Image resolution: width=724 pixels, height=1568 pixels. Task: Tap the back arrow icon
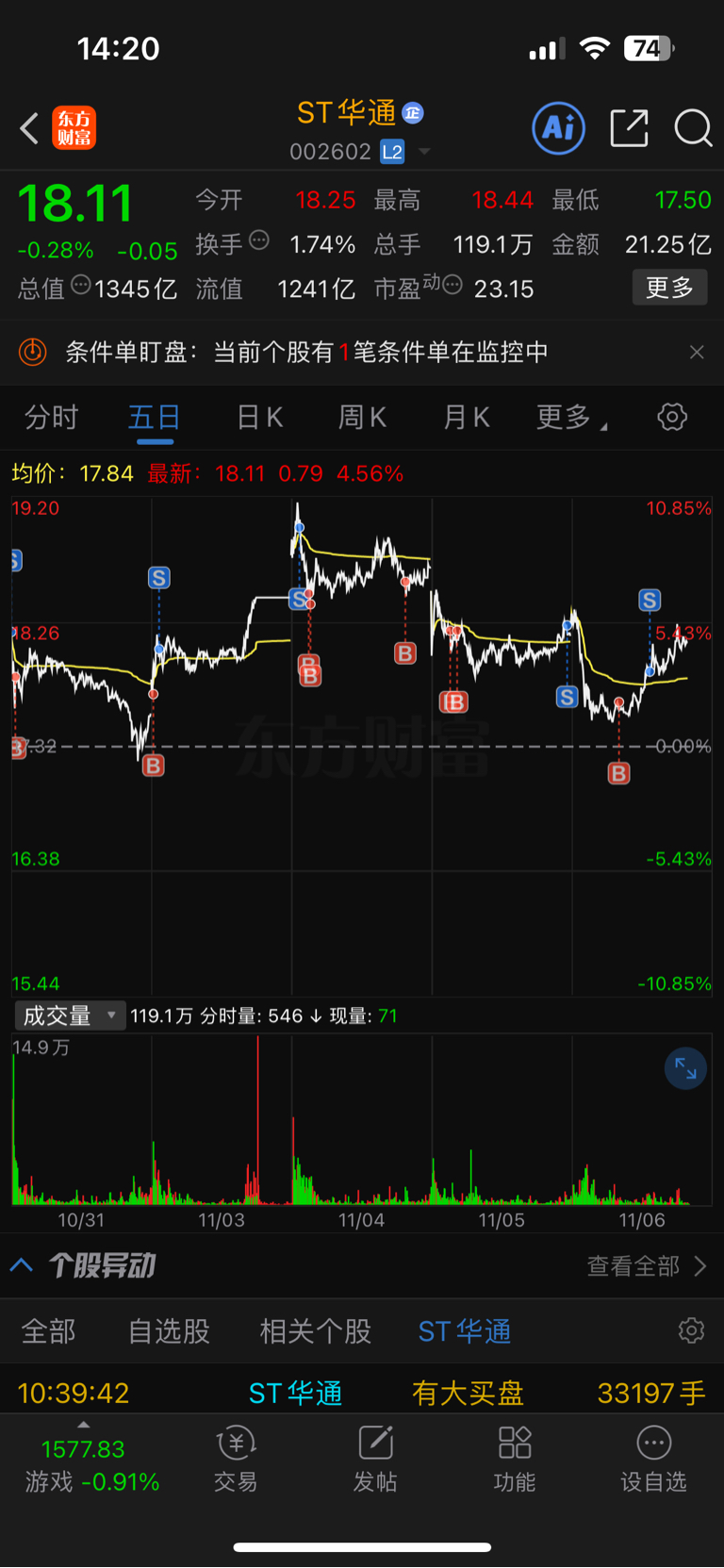(29, 128)
